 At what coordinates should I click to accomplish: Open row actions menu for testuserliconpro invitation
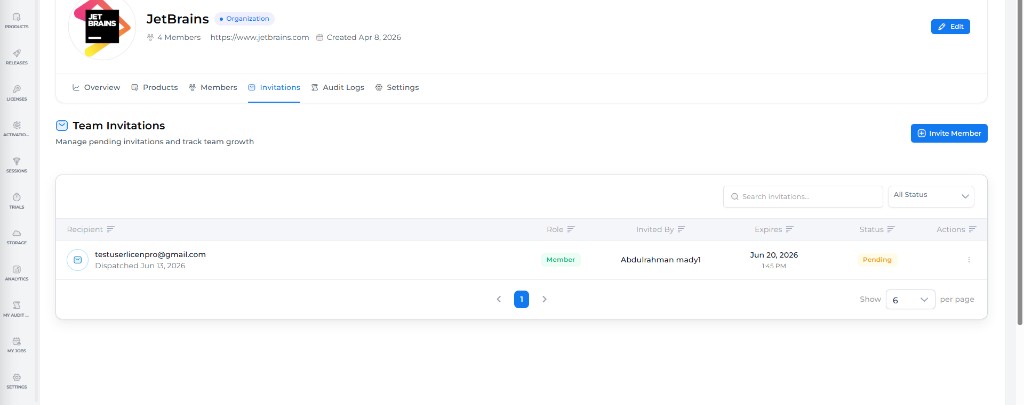click(x=968, y=260)
